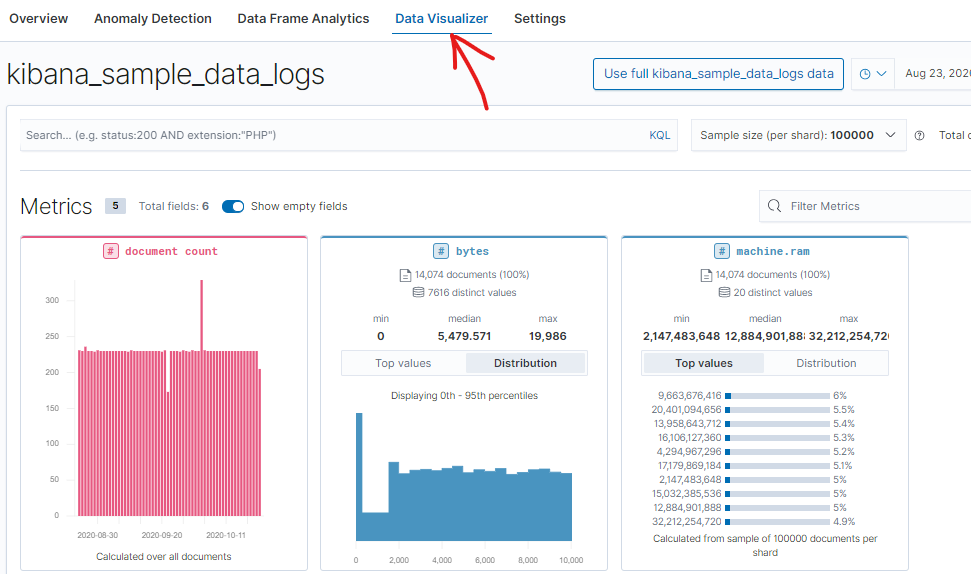The height and width of the screenshot is (574, 971).
Task: Click the 16,106,127,360 top value row
Action: point(754,438)
